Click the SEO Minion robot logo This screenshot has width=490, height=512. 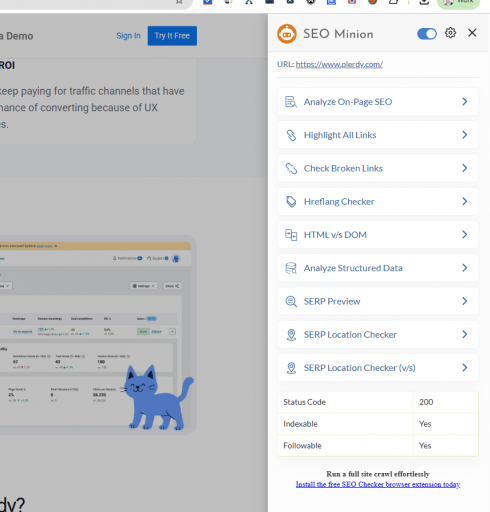pyautogui.click(x=287, y=34)
